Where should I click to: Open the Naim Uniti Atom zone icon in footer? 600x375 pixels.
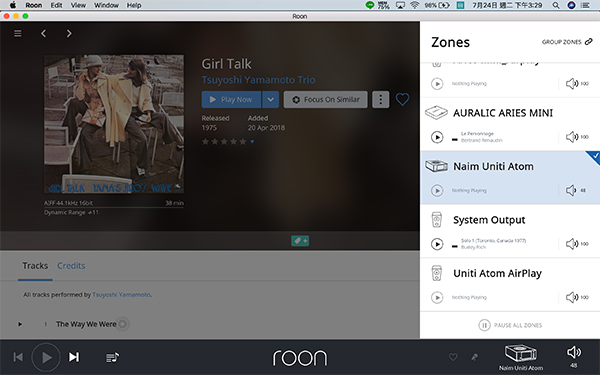(521, 354)
